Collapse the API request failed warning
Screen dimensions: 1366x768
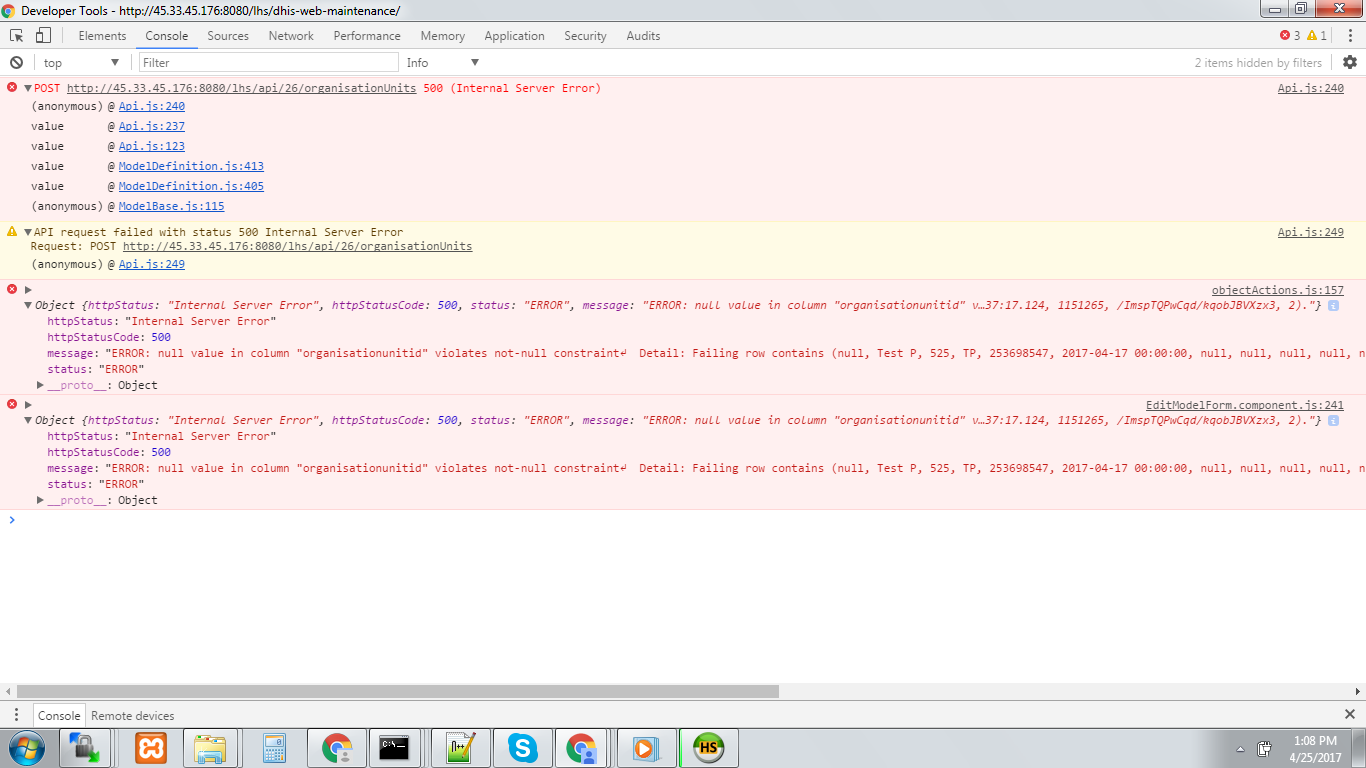coord(28,232)
